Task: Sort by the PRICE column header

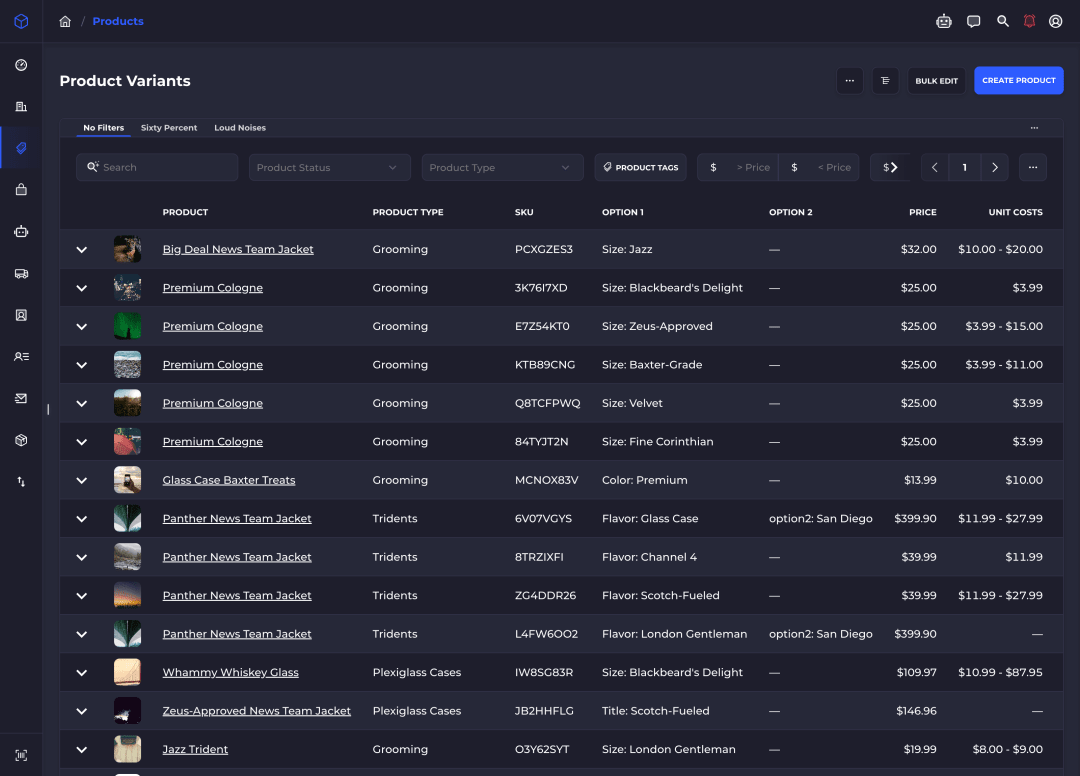Action: (x=922, y=212)
